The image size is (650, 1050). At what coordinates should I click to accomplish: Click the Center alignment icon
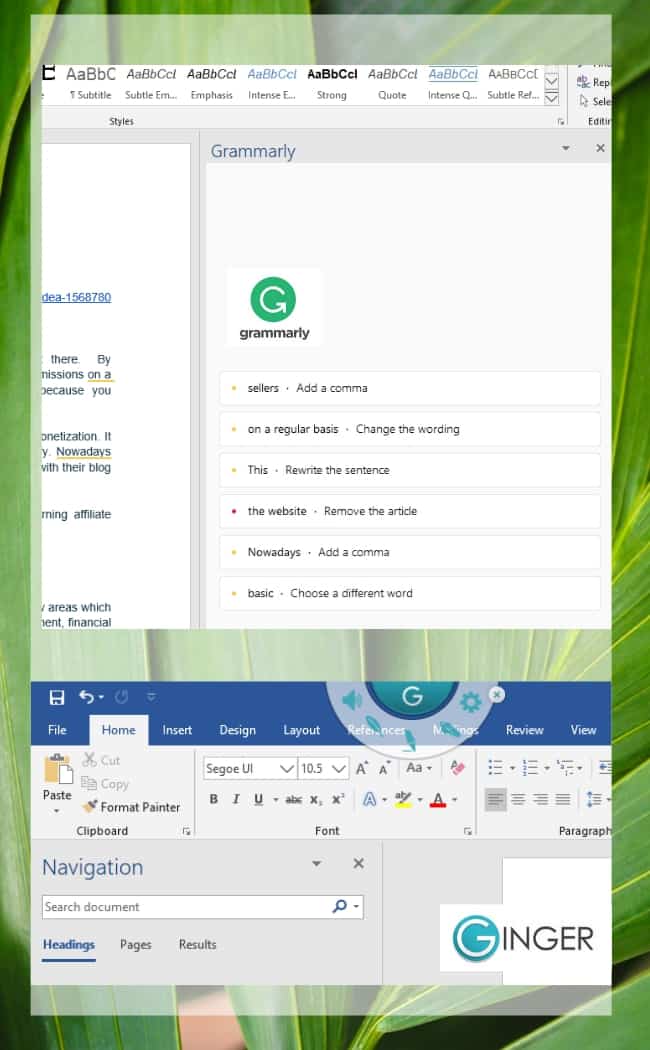pyautogui.click(x=518, y=799)
